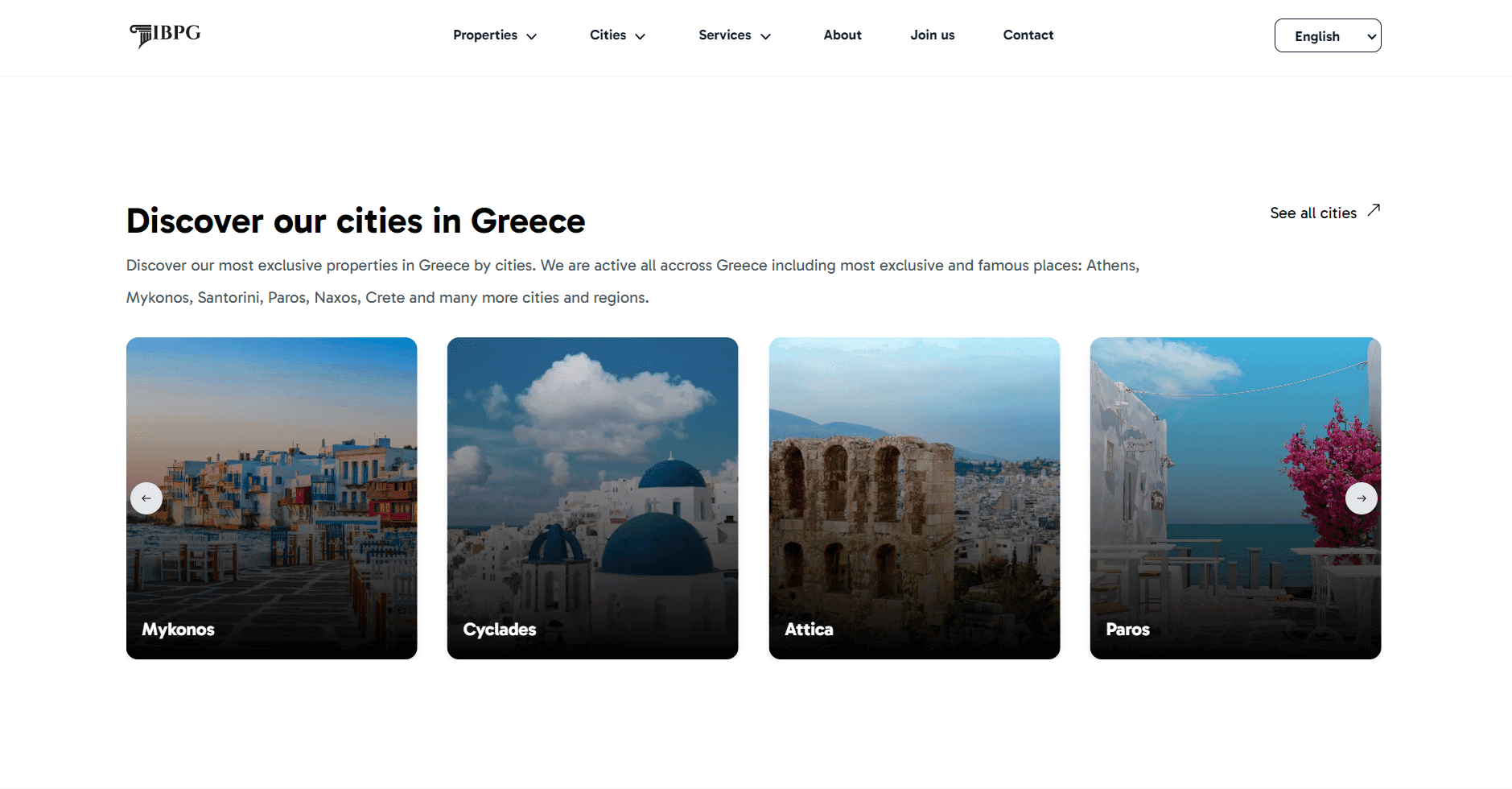This screenshot has height=789, width=1512.
Task: Click the next arrow on the Paros card
Action: pos(1360,498)
